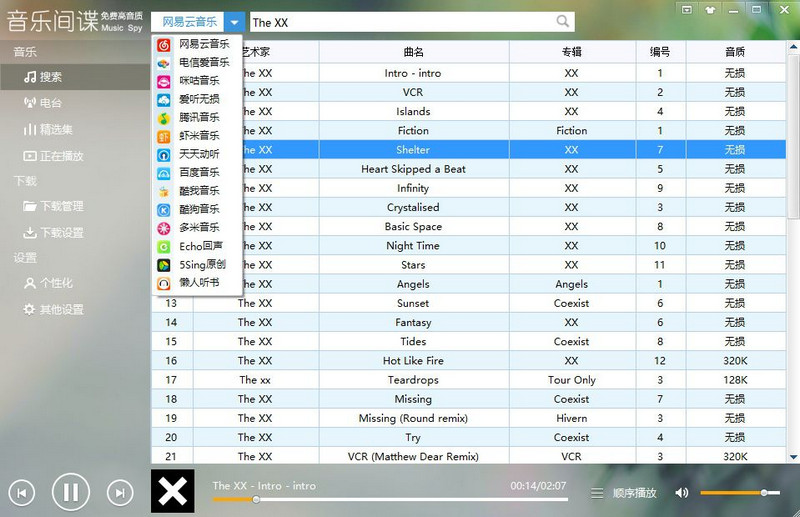The width and height of the screenshot is (800, 517).
Task: Click the search magnifier icon
Action: pyautogui.click(x=562, y=21)
